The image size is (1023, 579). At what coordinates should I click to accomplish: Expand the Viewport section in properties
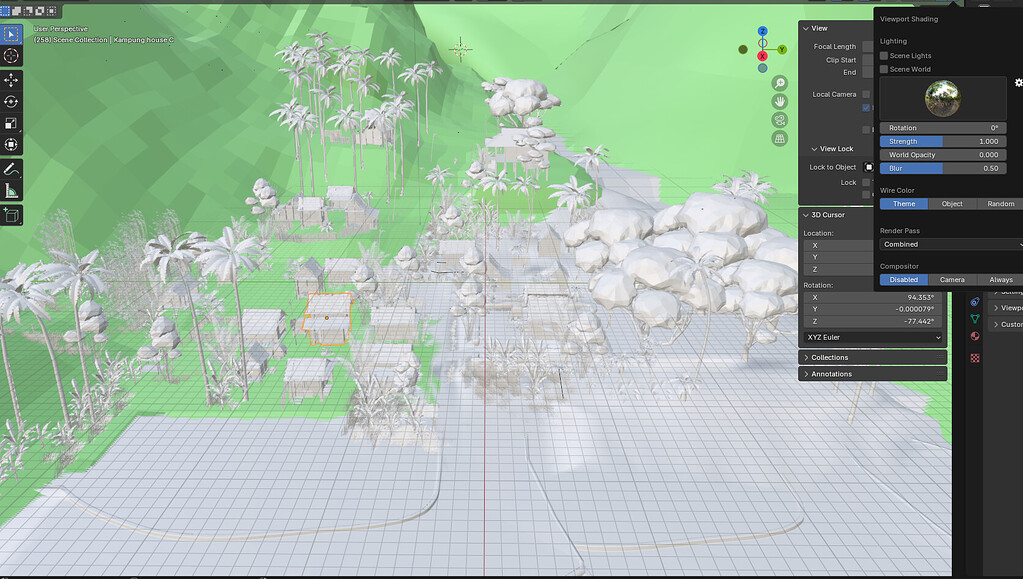point(1005,307)
